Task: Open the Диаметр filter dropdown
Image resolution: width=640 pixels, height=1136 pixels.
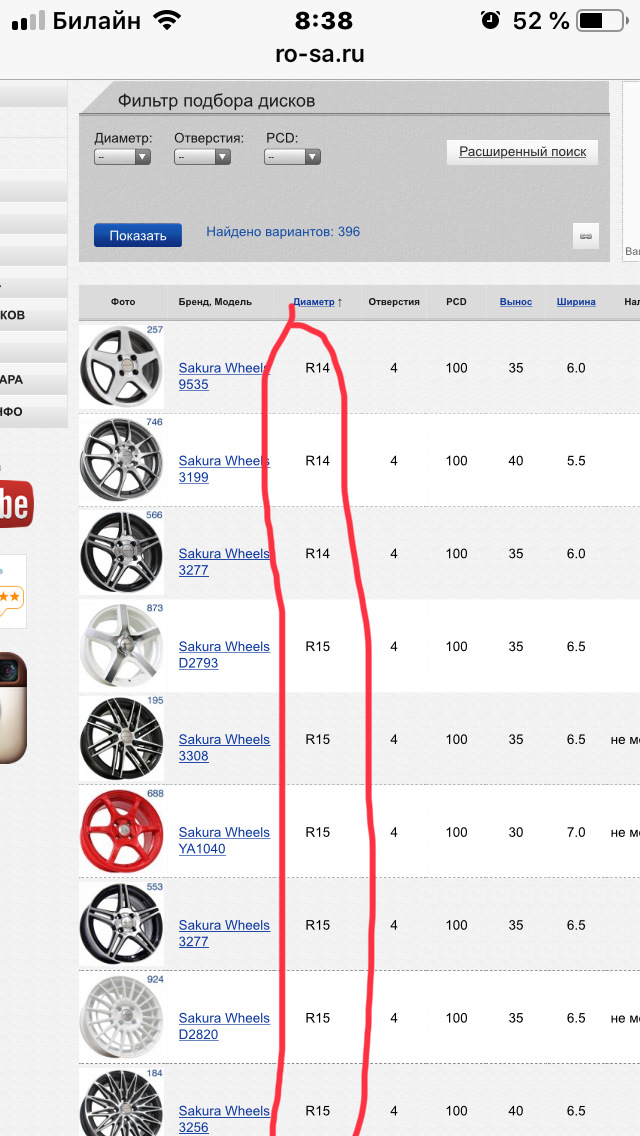Action: point(122,156)
